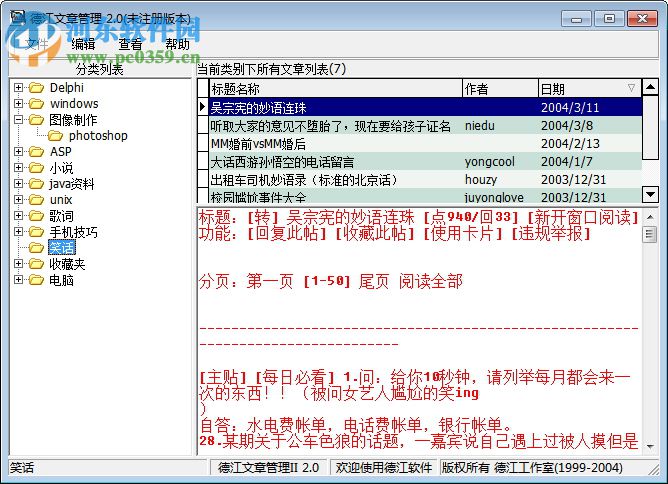Click status bar panel 德汇文章管理II 2.0
This screenshot has height=484, width=668.
click(x=268, y=467)
